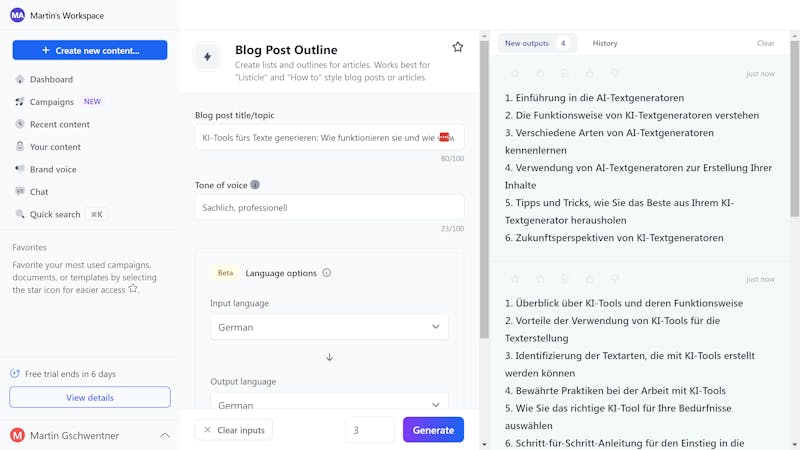The height and width of the screenshot is (450, 800).
Task: Thumbs down the first output
Action: click(615, 73)
